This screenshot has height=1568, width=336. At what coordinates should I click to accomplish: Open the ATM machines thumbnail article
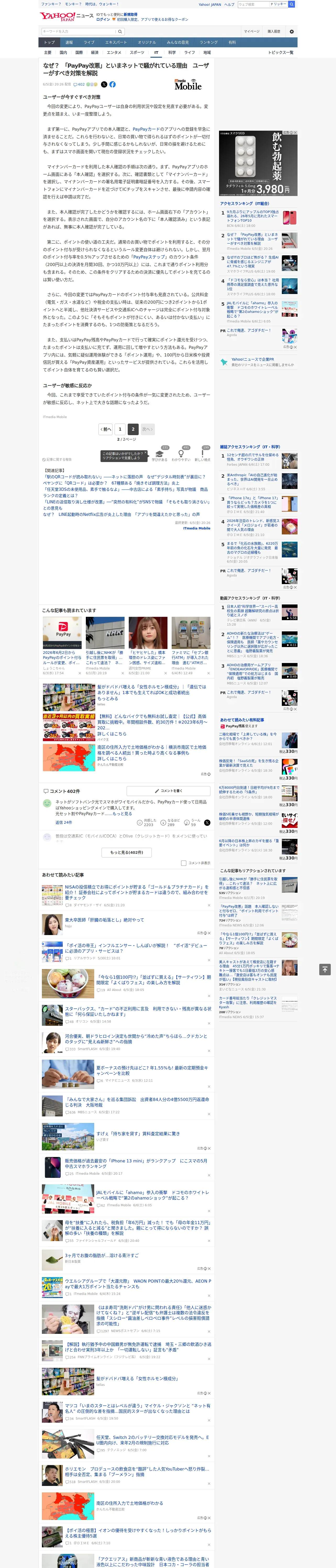click(191, 633)
